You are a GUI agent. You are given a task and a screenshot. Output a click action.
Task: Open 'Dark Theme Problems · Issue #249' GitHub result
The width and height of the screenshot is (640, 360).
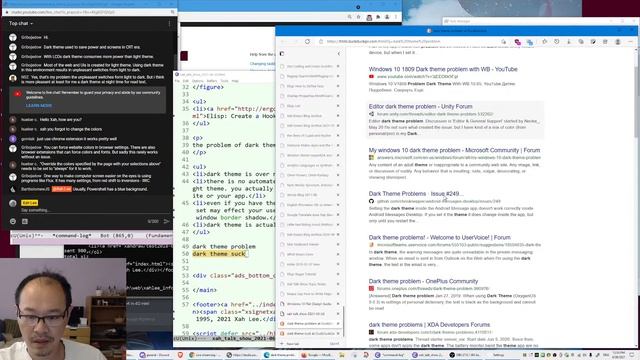[416, 194]
